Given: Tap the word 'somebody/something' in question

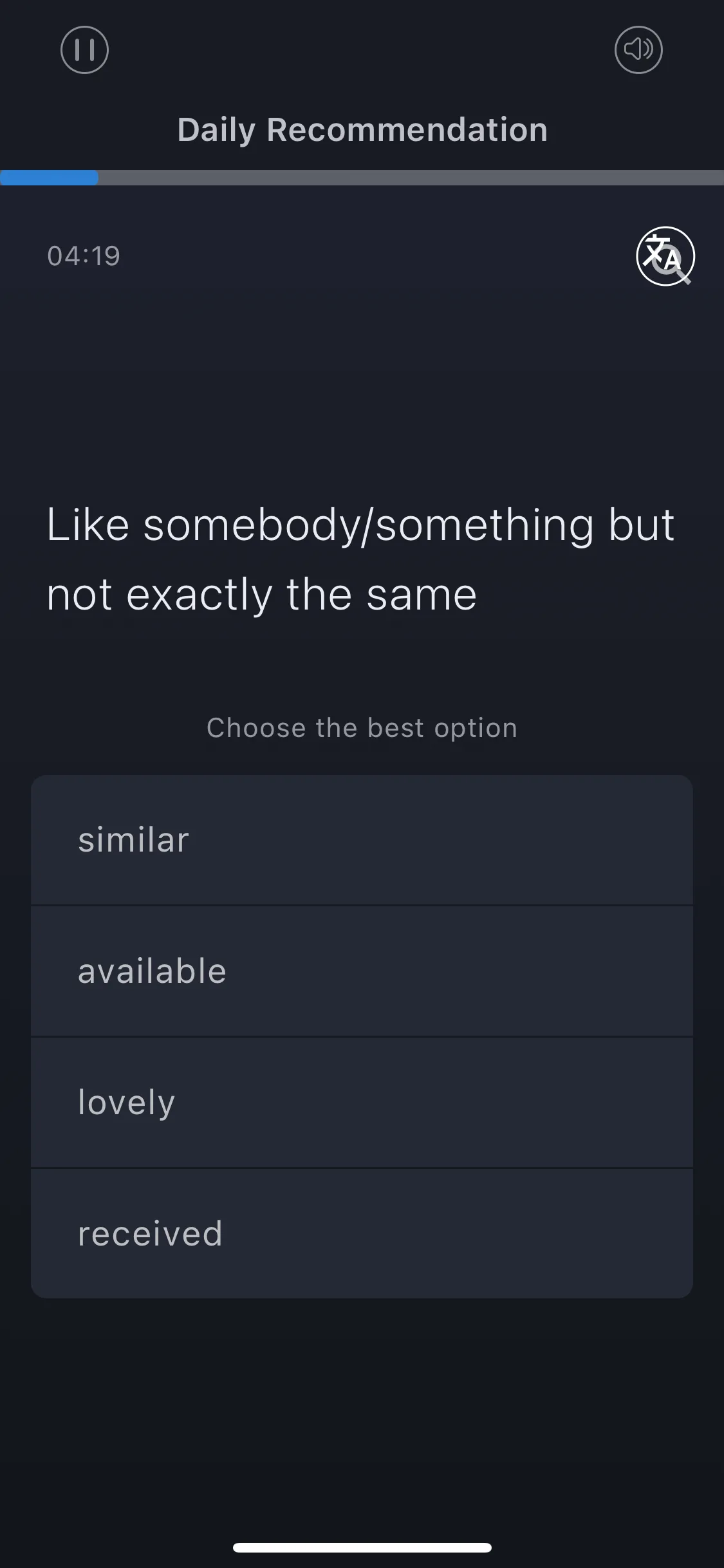Looking at the screenshot, I should click(x=369, y=525).
